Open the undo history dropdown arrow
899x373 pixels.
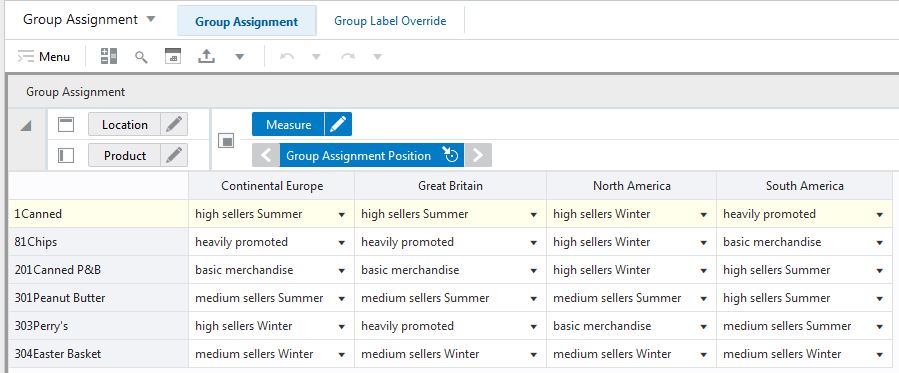click(315, 57)
